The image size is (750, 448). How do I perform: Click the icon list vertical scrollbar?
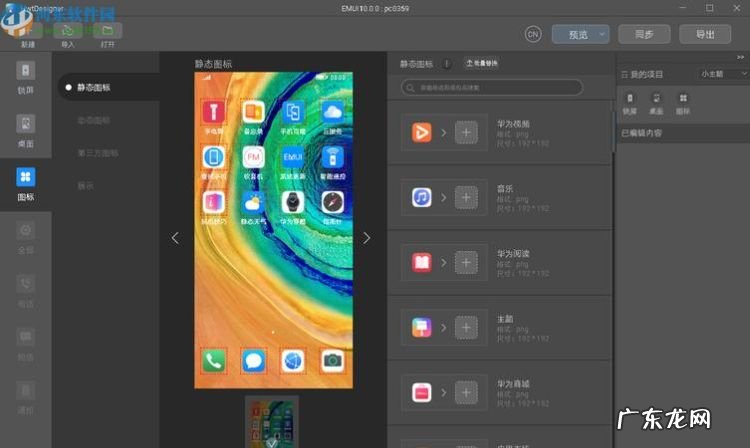pyautogui.click(x=613, y=131)
